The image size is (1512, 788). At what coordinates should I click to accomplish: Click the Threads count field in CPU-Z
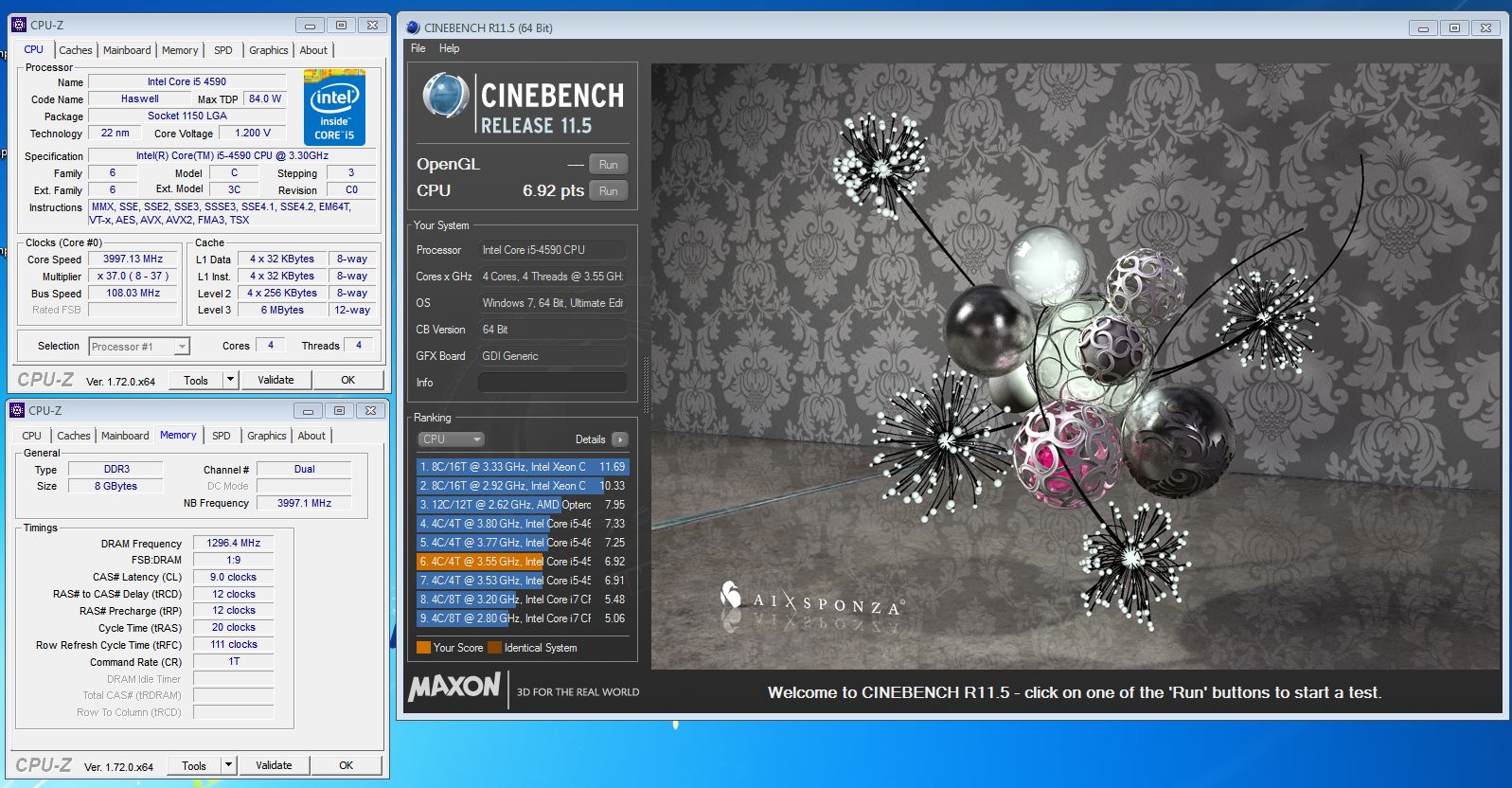359,346
